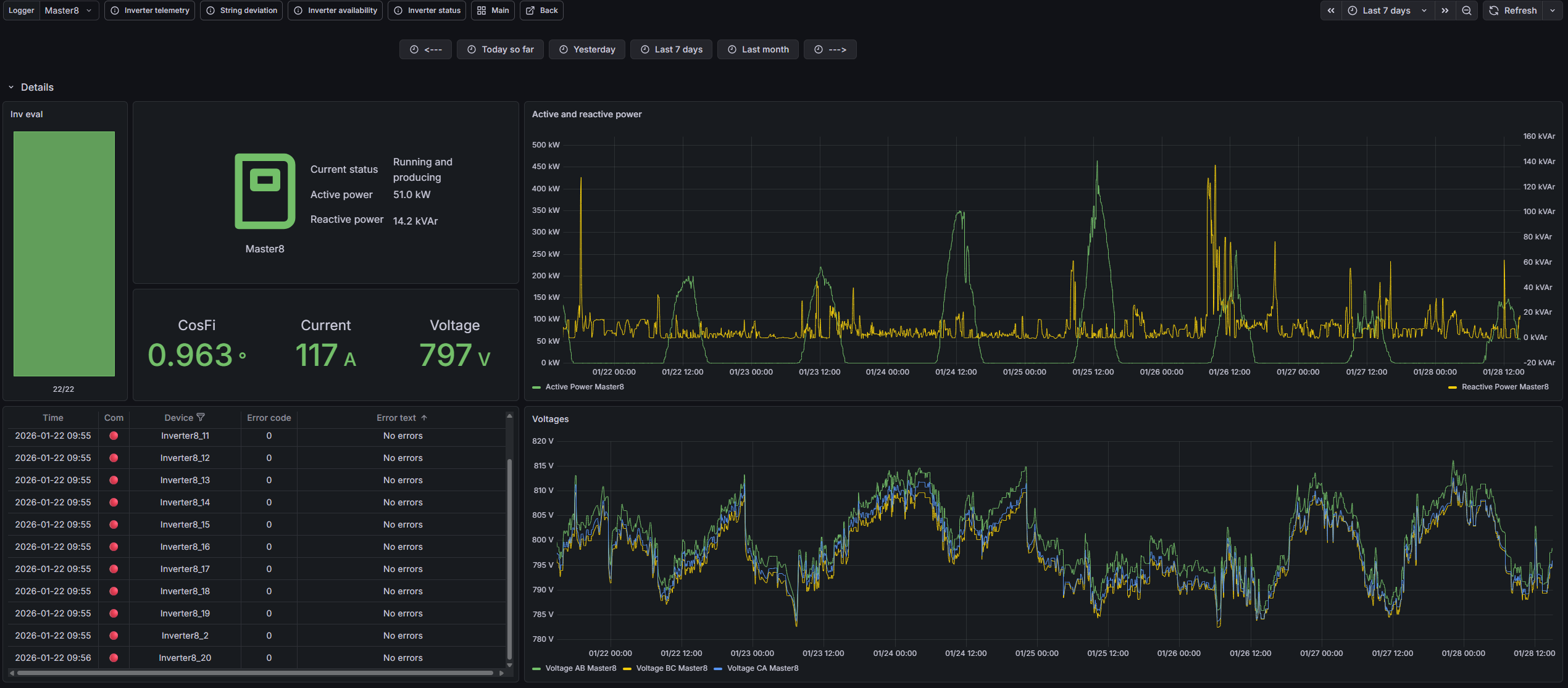Open the Last 7 days time picker
The width and height of the screenshot is (1568, 688).
click(1388, 10)
